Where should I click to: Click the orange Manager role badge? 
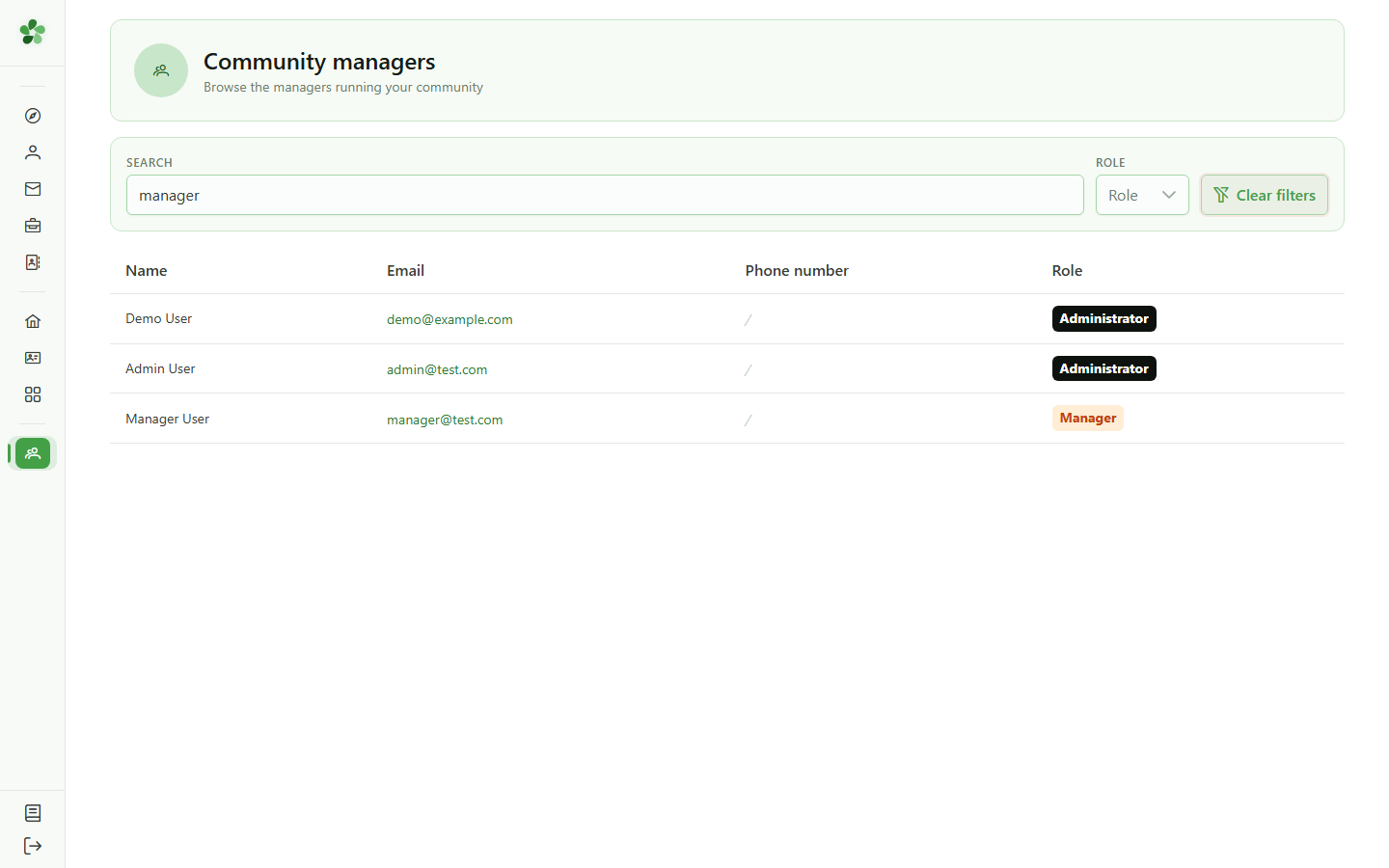1088,418
